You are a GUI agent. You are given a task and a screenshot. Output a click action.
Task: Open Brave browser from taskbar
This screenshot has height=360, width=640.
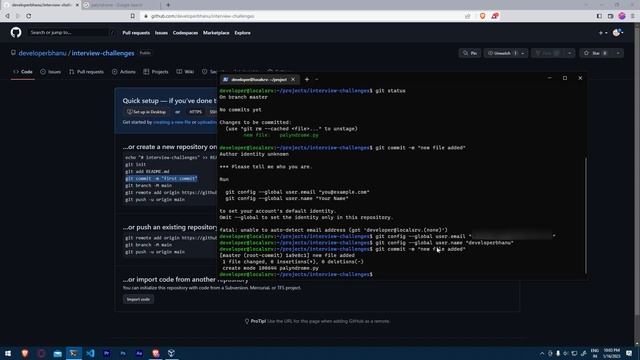(24, 353)
